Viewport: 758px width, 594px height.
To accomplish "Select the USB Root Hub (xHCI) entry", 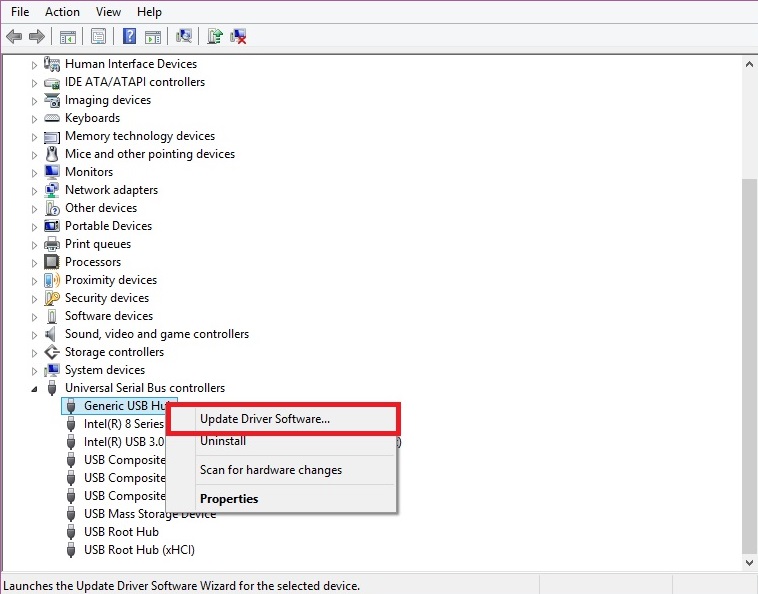I will tap(139, 550).
